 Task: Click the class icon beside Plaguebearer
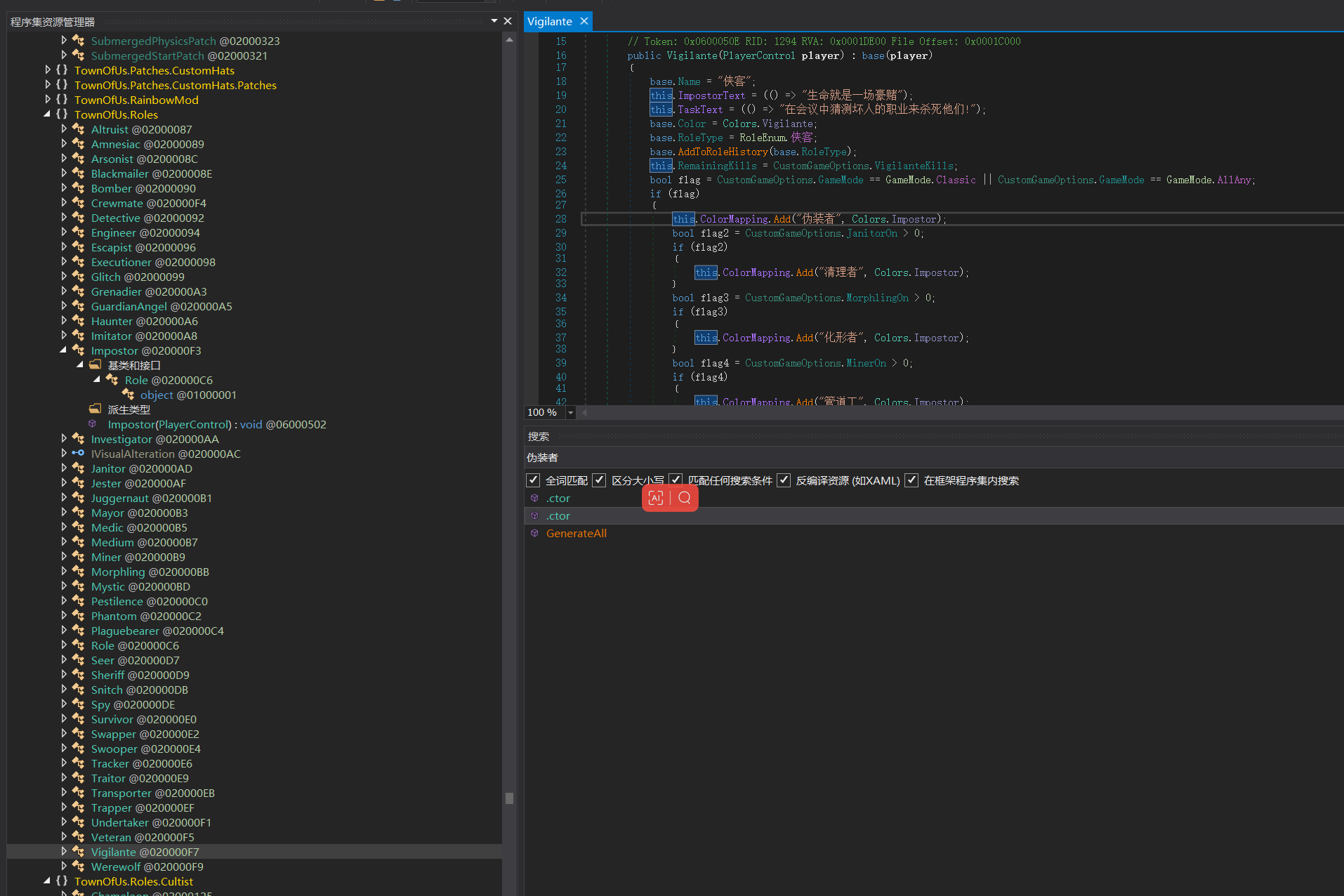pyautogui.click(x=78, y=631)
